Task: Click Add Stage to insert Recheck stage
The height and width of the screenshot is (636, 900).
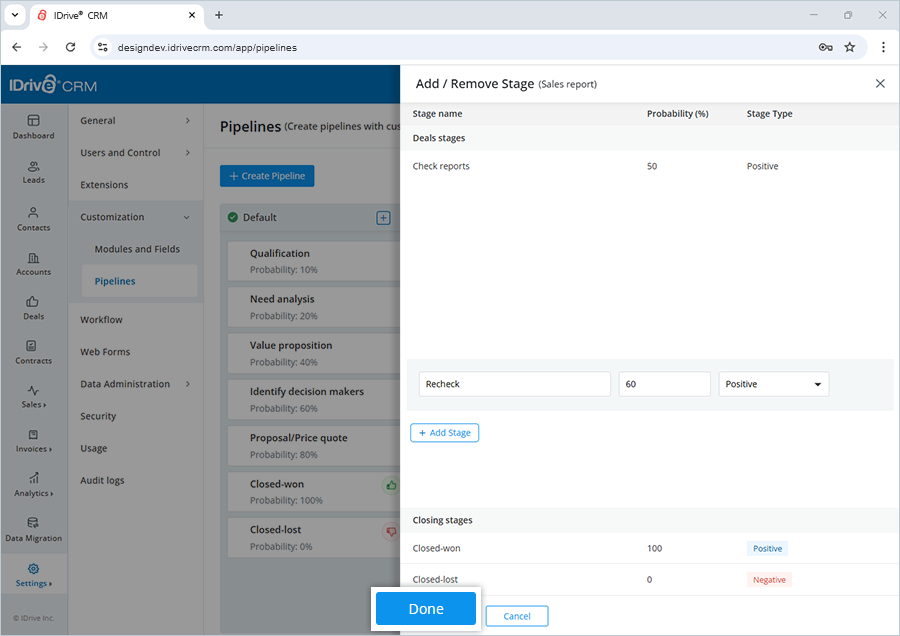Action: click(x=444, y=432)
